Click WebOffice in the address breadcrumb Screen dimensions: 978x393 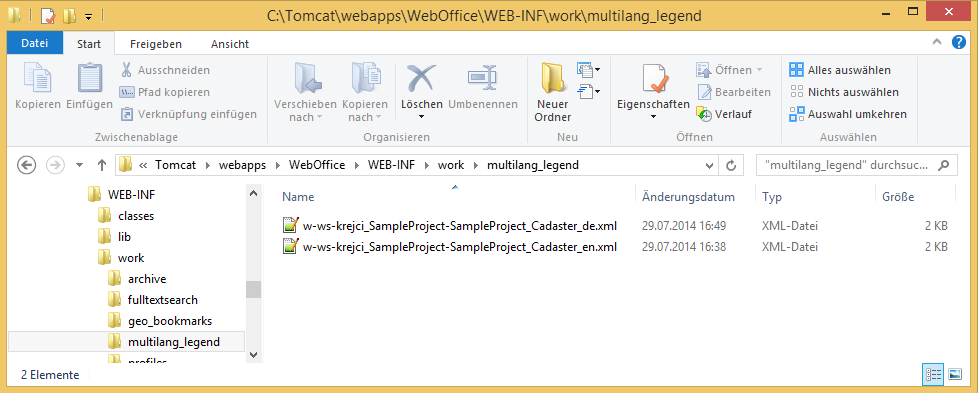318,165
